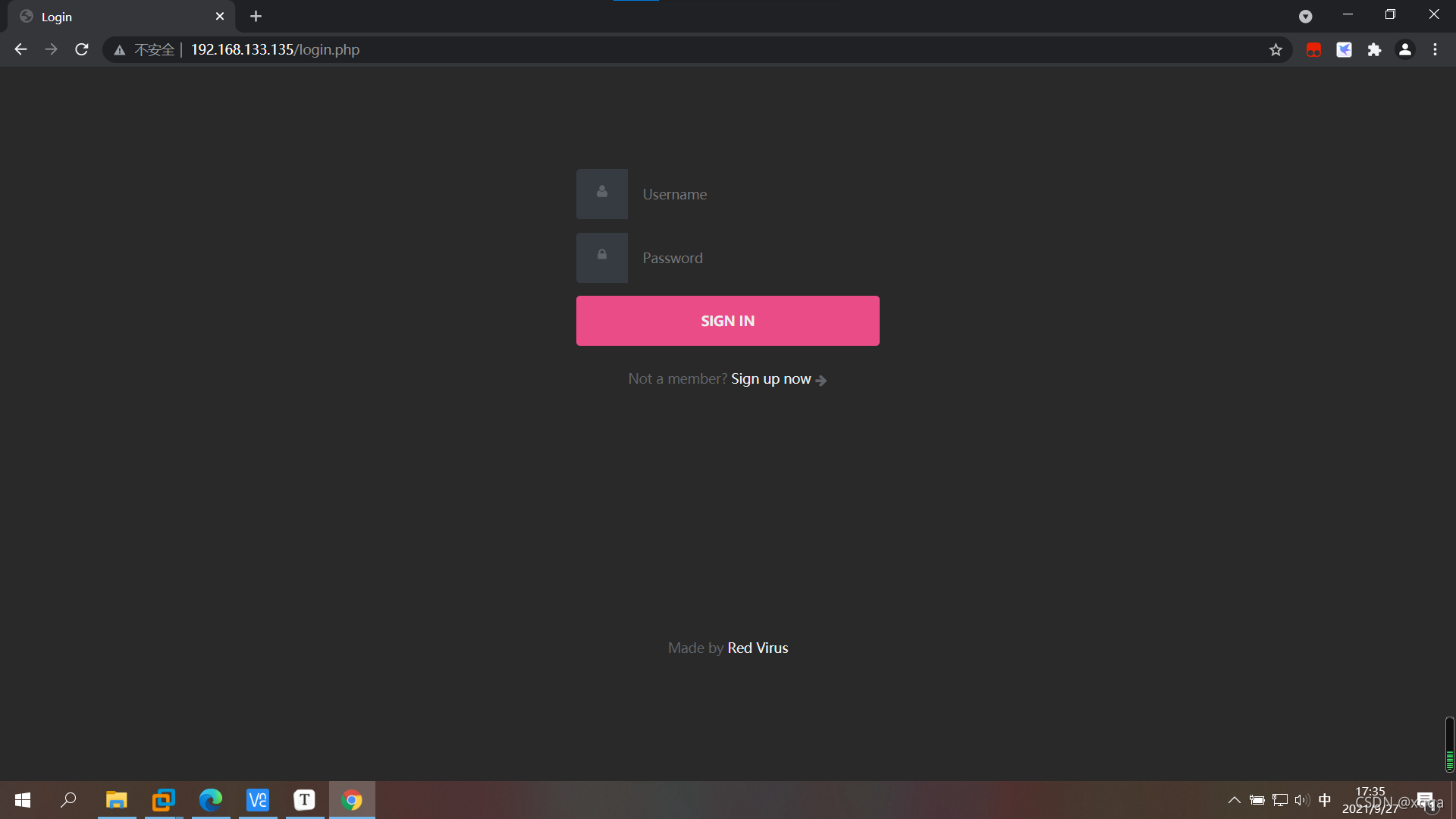
Task: Open Chrome profile avatar
Action: 1404,49
